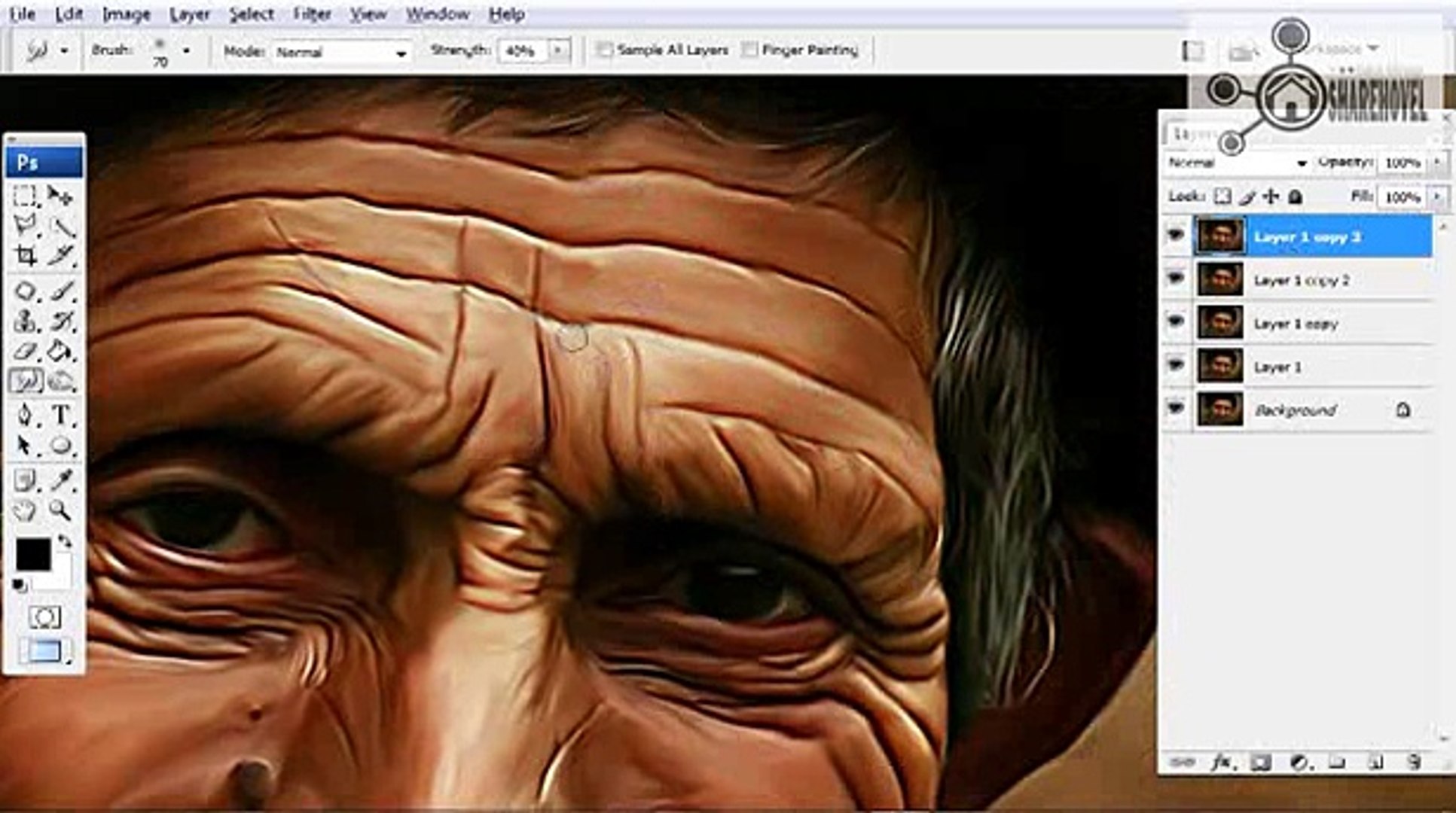
Task: Select the Zoom magnifier tool
Action: click(x=60, y=510)
